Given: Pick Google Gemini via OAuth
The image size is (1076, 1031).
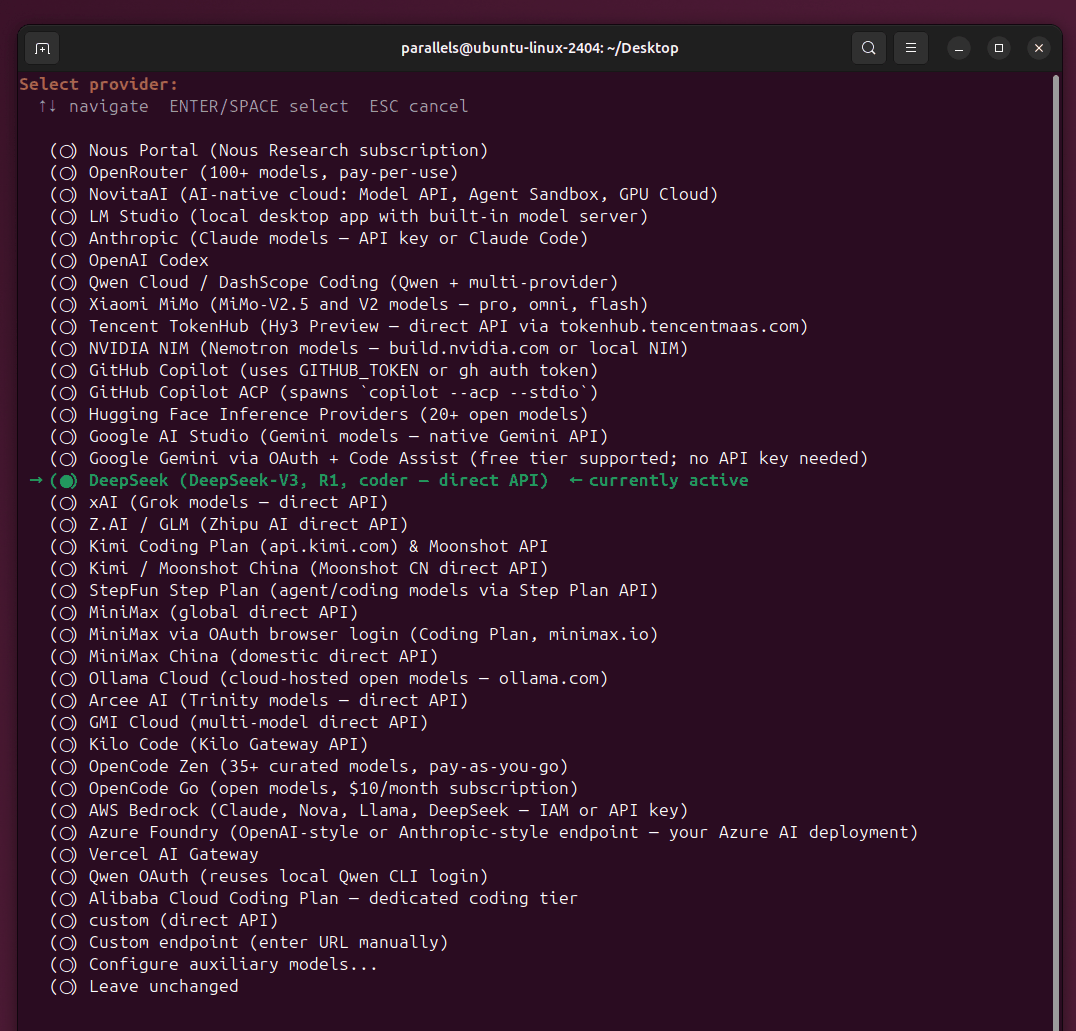Looking at the screenshot, I should click(x=458, y=458).
